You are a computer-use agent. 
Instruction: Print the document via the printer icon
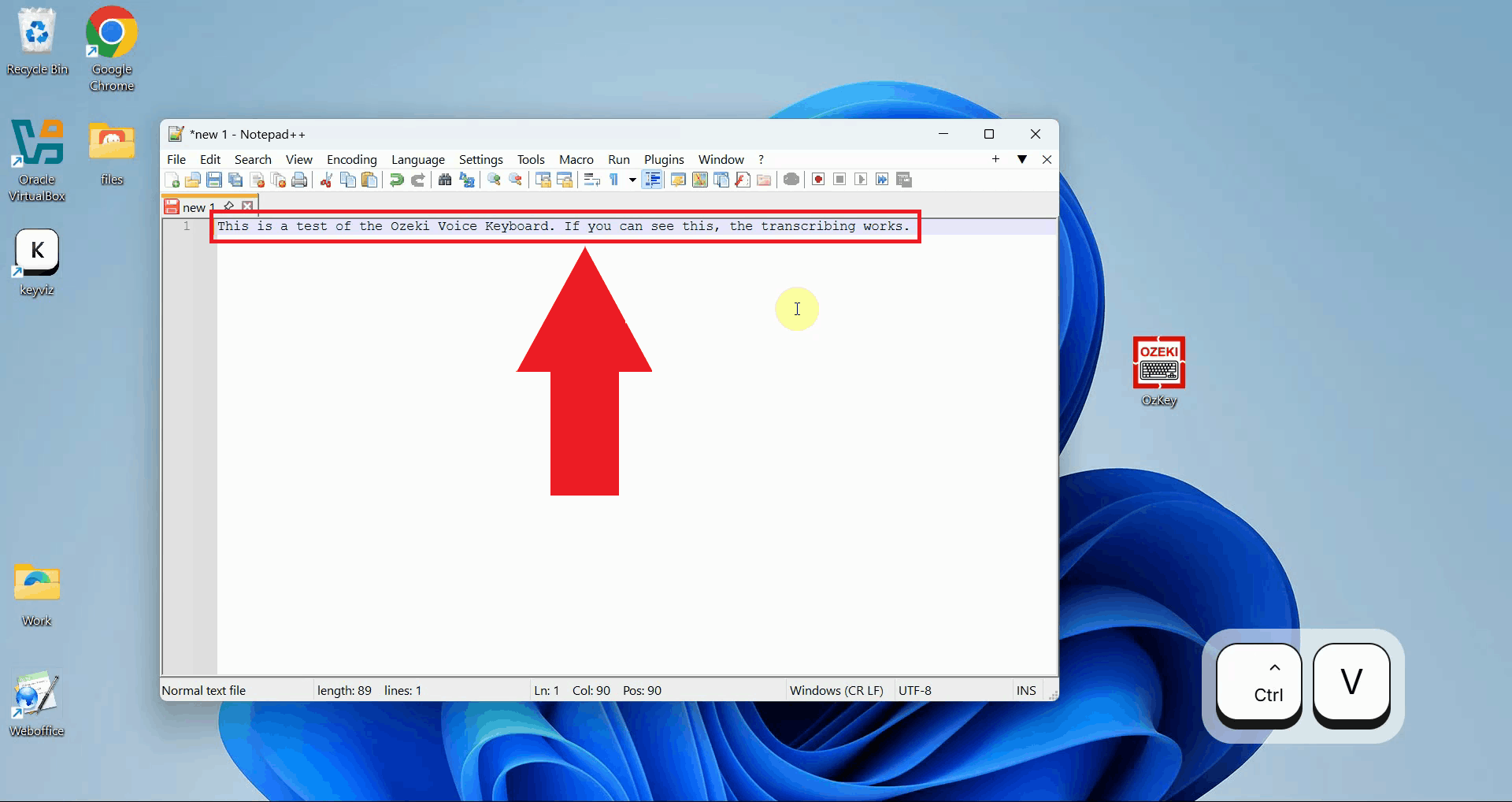pyautogui.click(x=299, y=180)
